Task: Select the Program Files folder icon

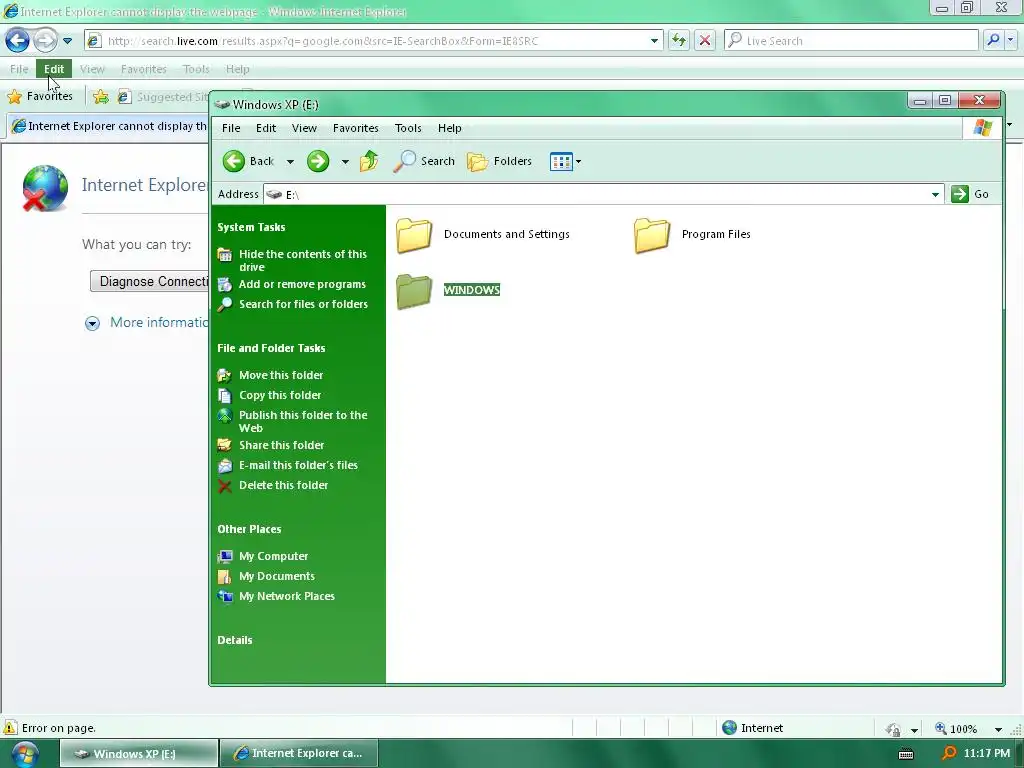Action: (x=652, y=234)
